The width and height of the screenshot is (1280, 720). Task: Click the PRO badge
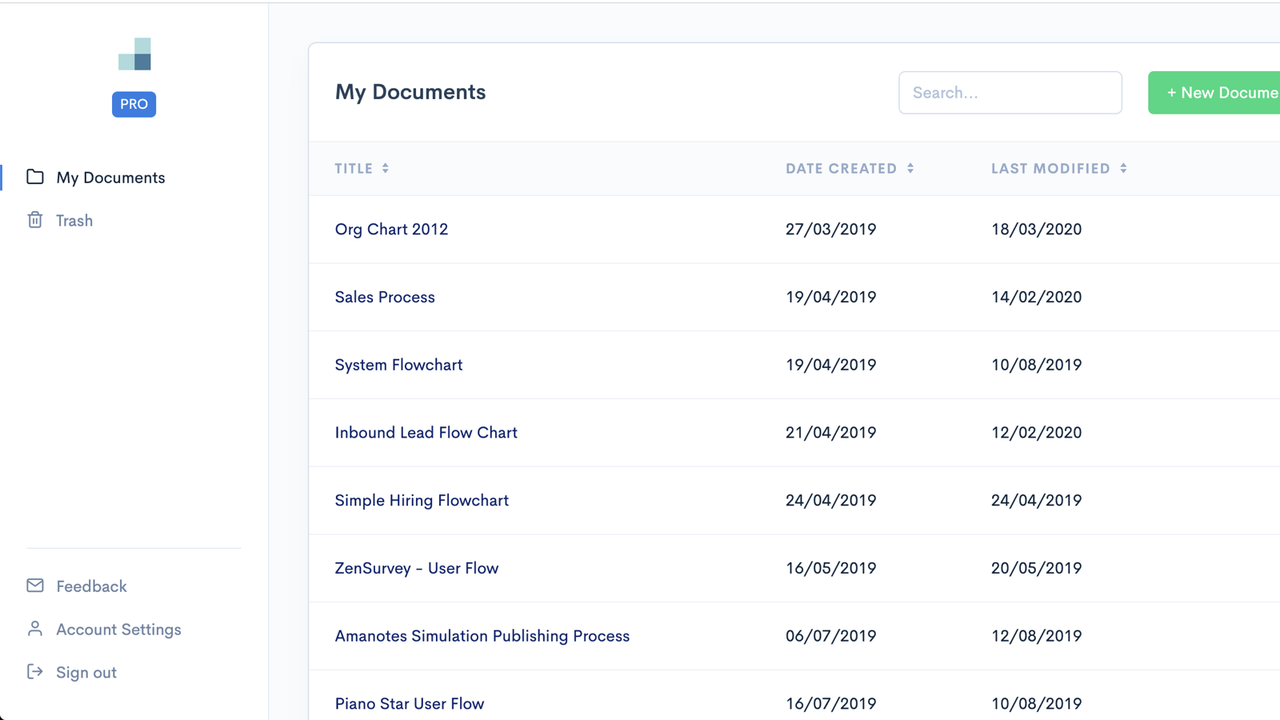pos(134,104)
